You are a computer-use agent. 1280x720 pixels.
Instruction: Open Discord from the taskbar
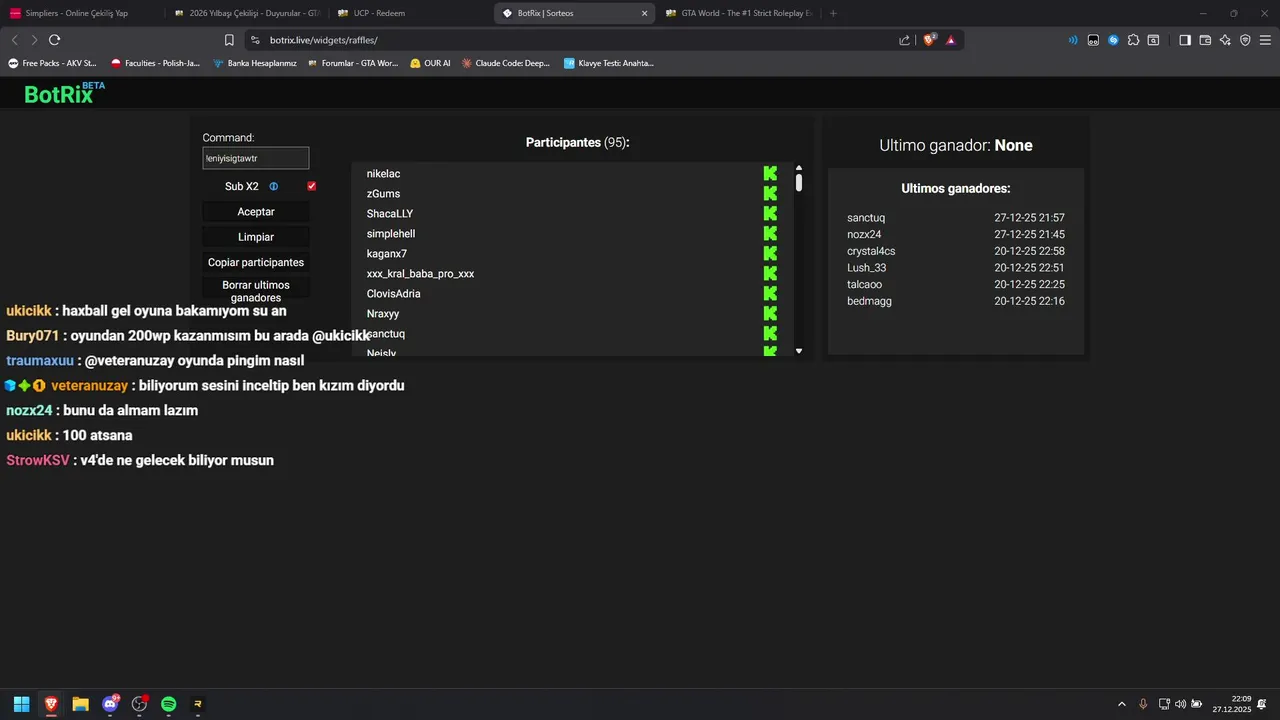point(110,704)
